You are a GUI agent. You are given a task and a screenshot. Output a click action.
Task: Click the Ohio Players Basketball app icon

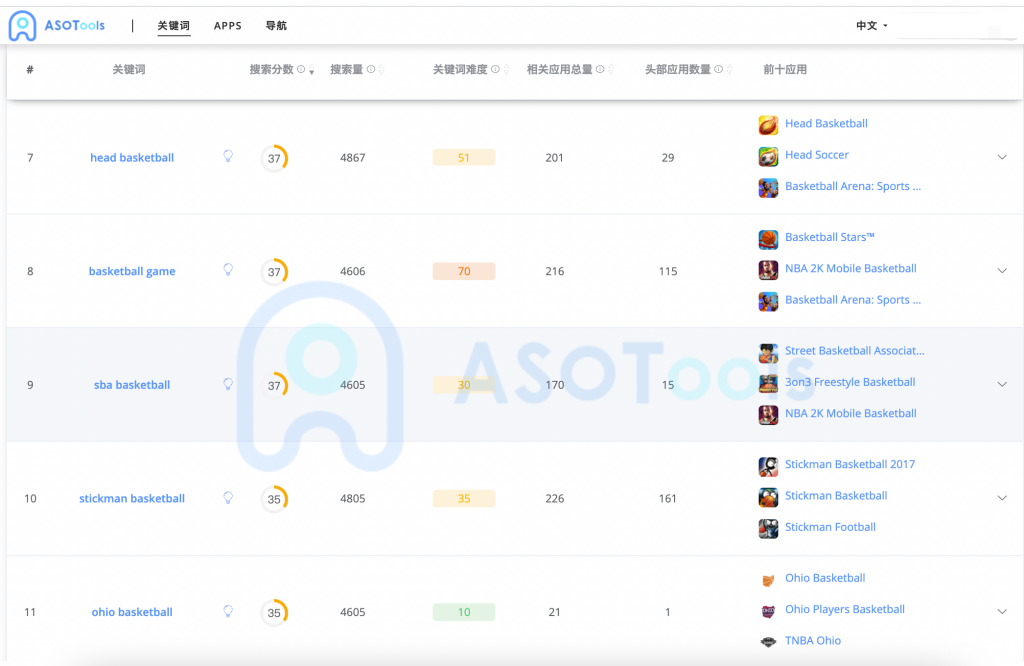pos(768,611)
